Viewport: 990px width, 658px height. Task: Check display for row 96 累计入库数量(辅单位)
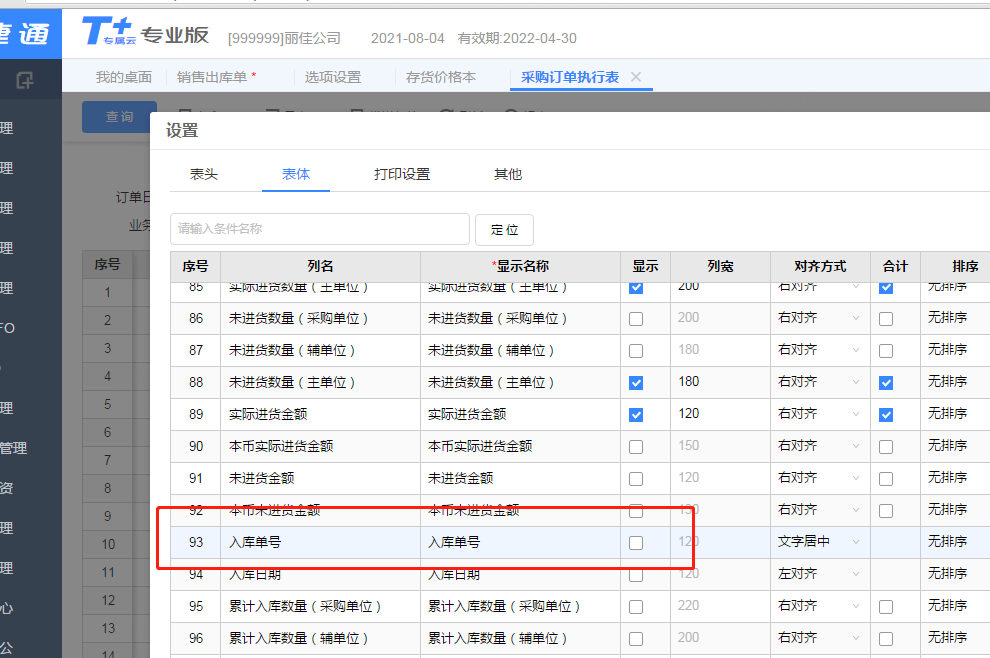[636, 639]
